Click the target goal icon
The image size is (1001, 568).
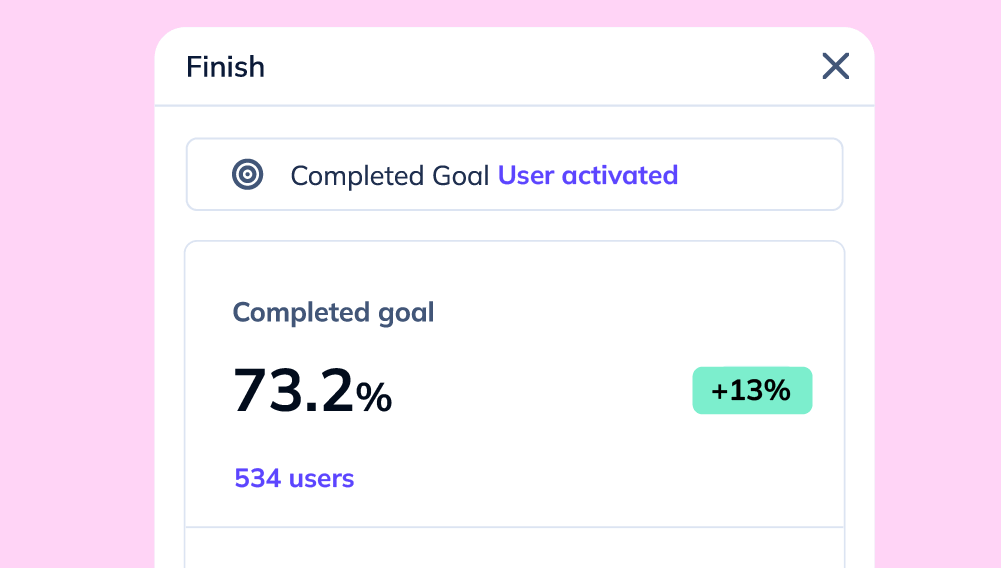(248, 174)
